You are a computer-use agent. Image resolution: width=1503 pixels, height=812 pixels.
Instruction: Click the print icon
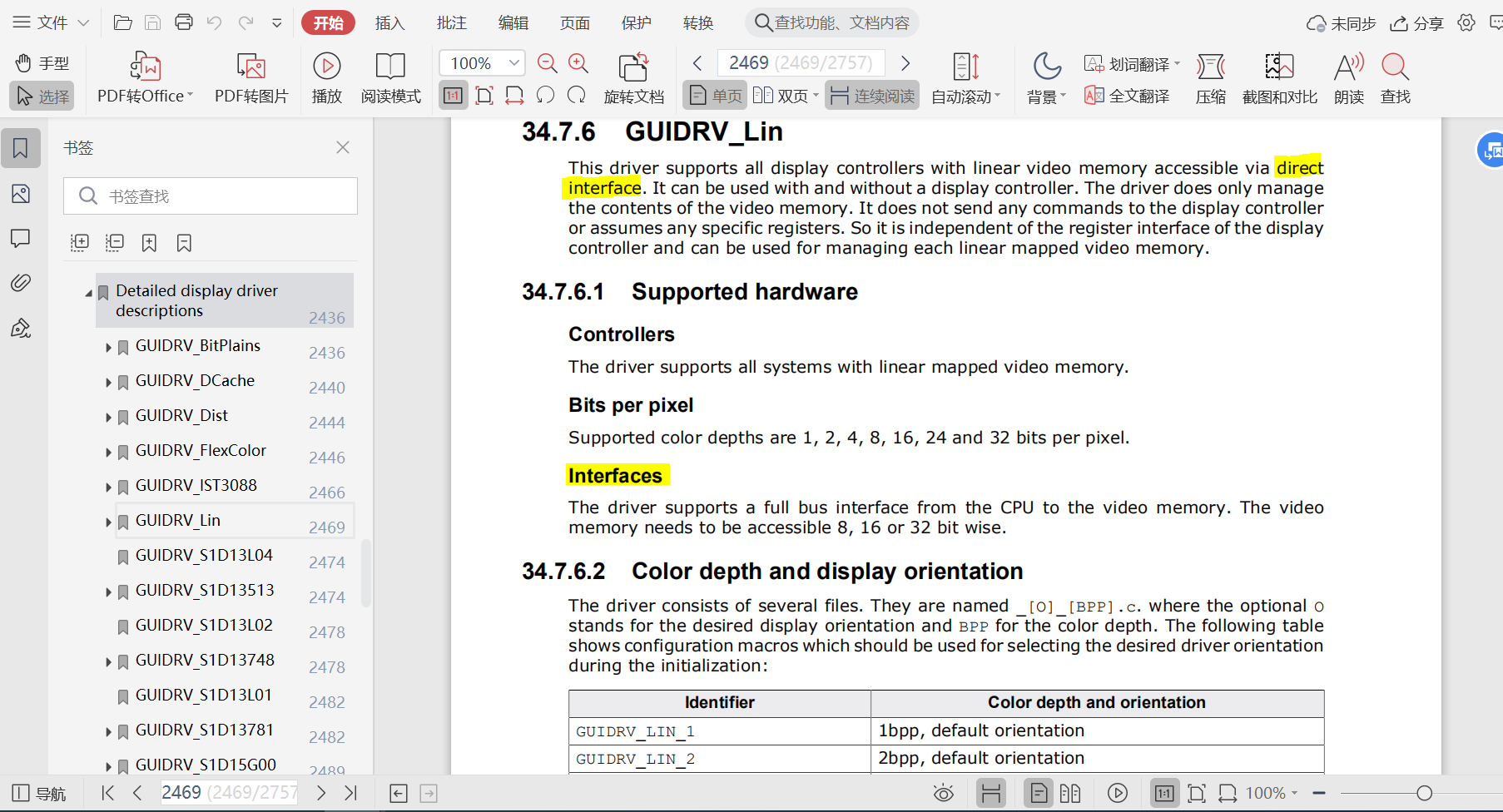pos(184,22)
